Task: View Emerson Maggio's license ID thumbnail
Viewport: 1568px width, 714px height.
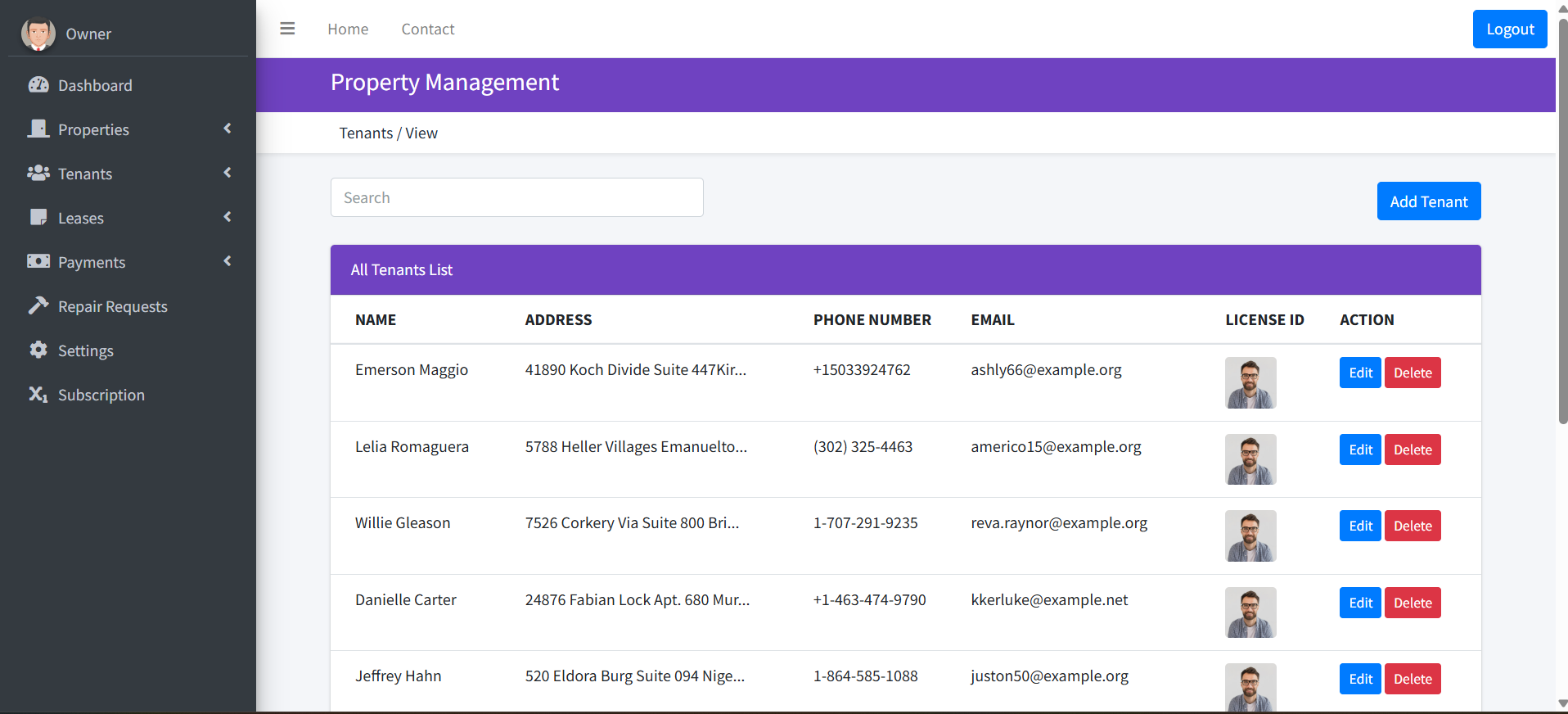Action: coord(1250,382)
